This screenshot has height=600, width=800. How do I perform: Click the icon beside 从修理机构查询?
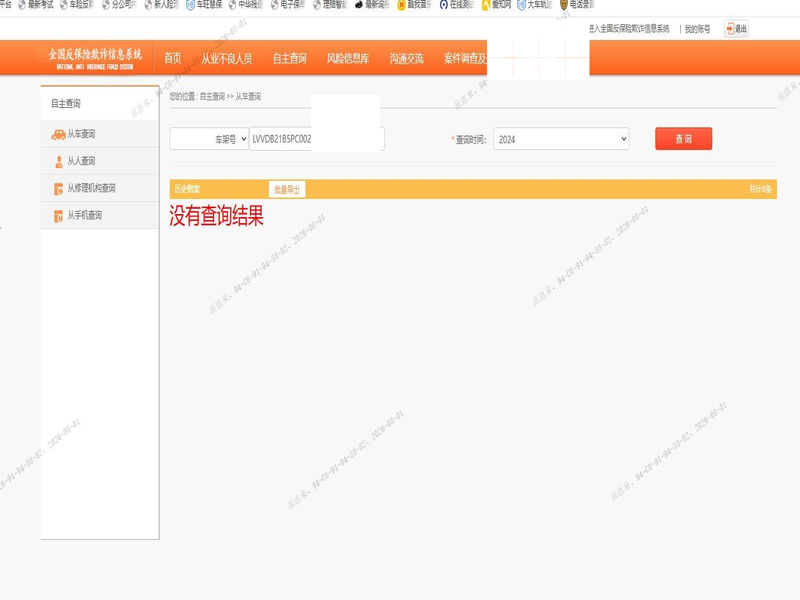tap(59, 189)
